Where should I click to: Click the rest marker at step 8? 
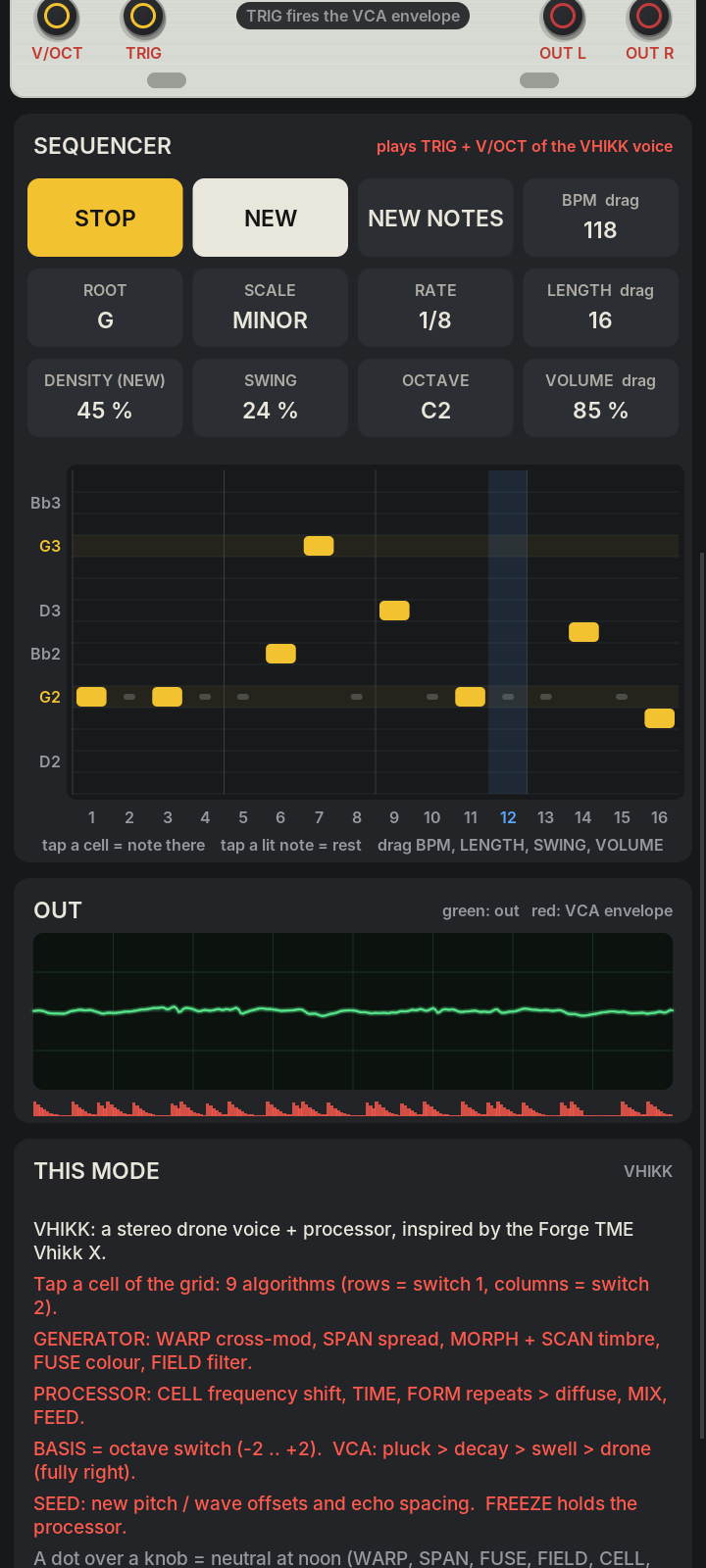point(356,697)
